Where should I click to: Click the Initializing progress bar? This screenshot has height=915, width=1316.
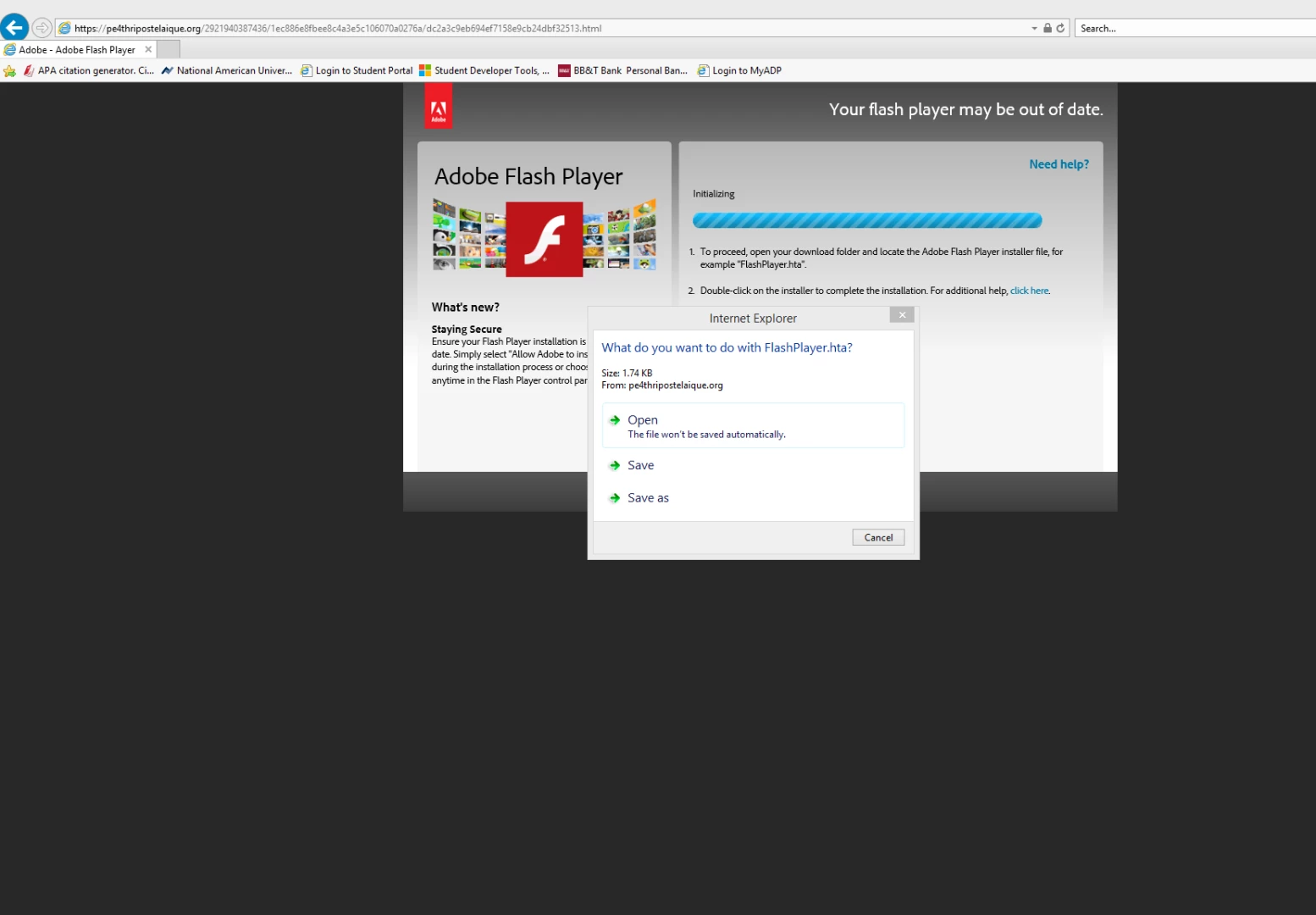pos(867,220)
